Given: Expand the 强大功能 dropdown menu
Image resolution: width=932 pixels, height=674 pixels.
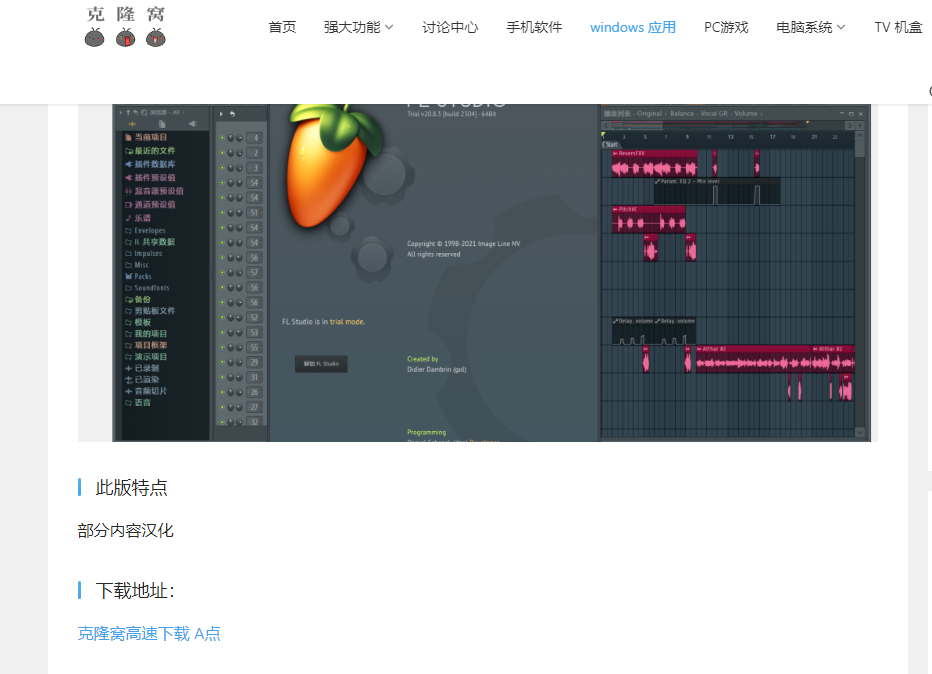Looking at the screenshot, I should coord(358,27).
